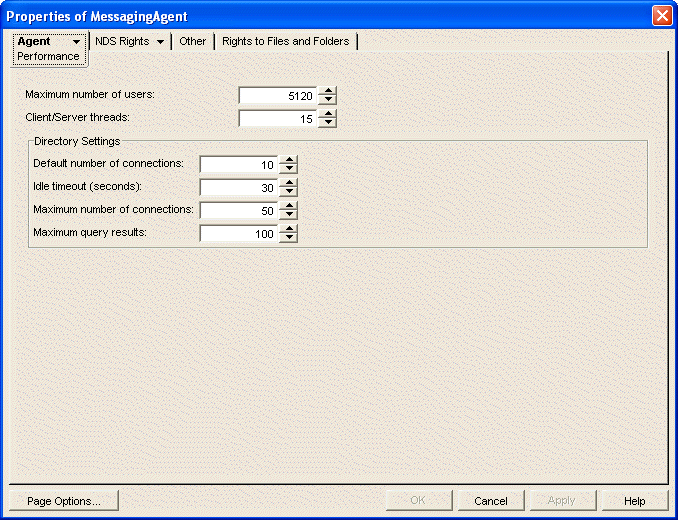Click the Cancel button
Screen dimensions: 678x520
point(491,501)
